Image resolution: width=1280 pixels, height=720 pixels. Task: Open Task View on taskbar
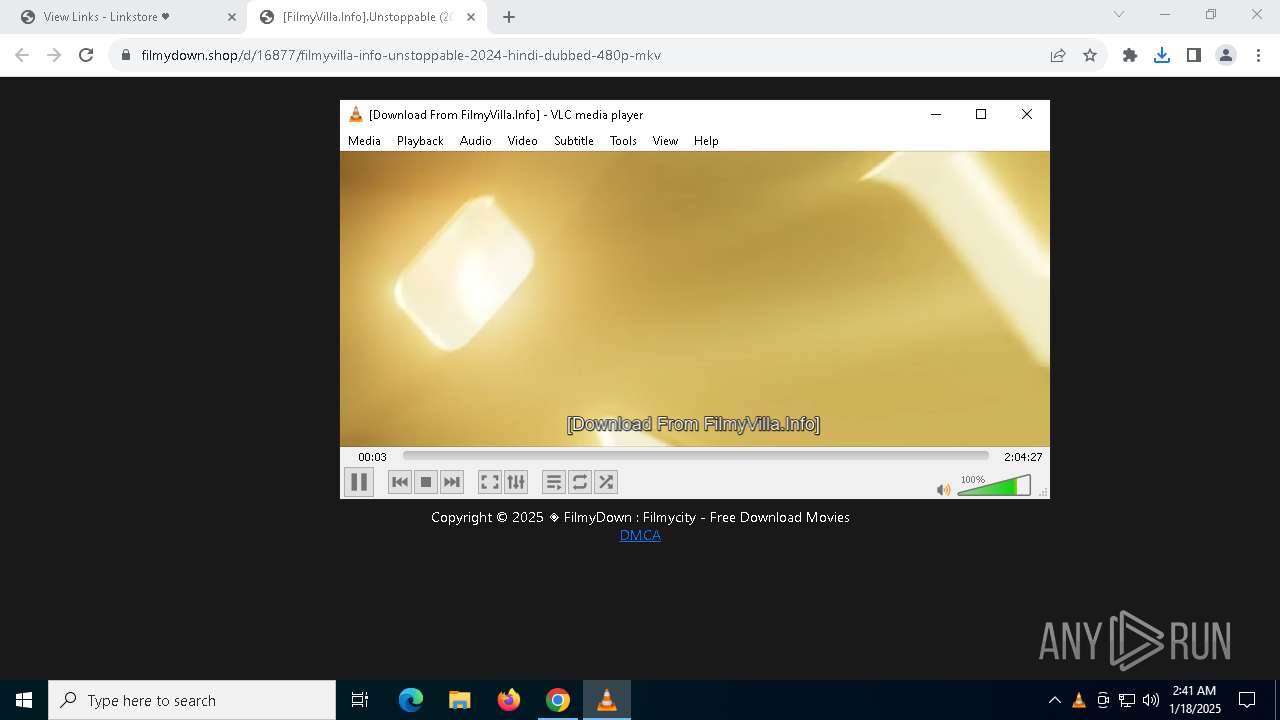(360, 700)
